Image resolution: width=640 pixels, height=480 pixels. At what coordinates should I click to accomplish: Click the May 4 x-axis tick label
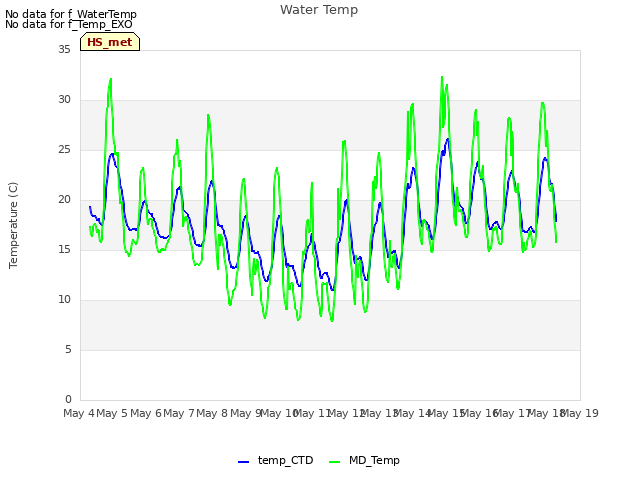(x=78, y=413)
